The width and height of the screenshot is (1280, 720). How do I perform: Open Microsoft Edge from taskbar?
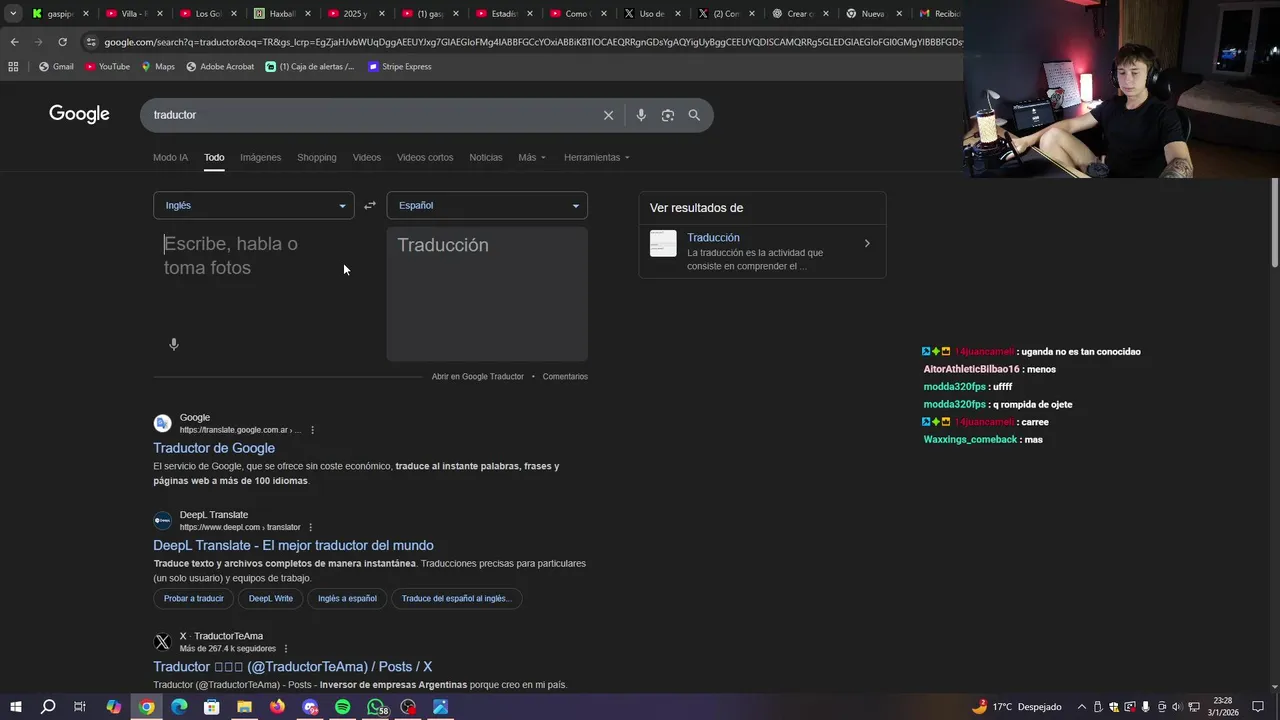(x=179, y=707)
